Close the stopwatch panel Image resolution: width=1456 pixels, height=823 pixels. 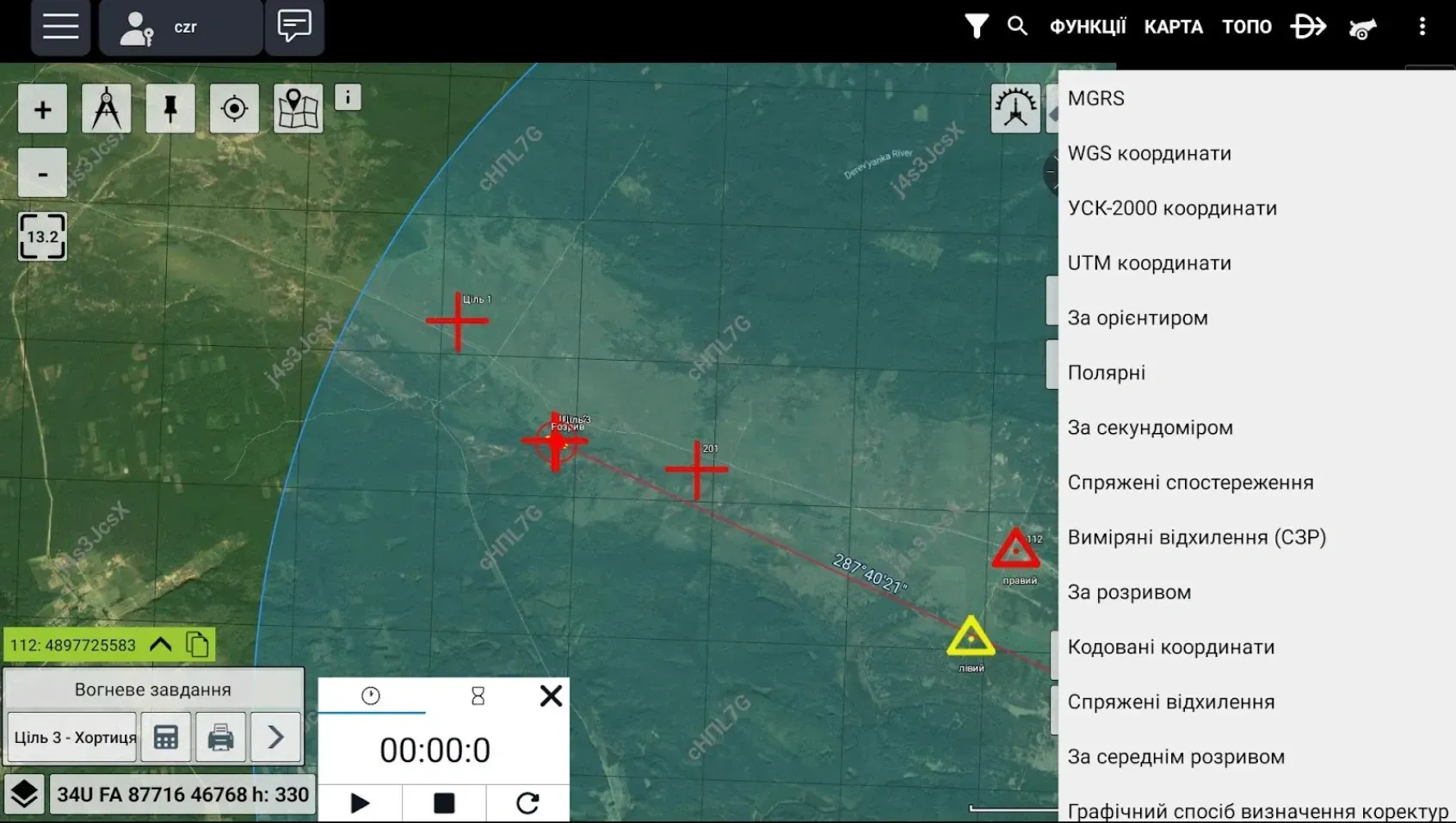pyautogui.click(x=551, y=696)
